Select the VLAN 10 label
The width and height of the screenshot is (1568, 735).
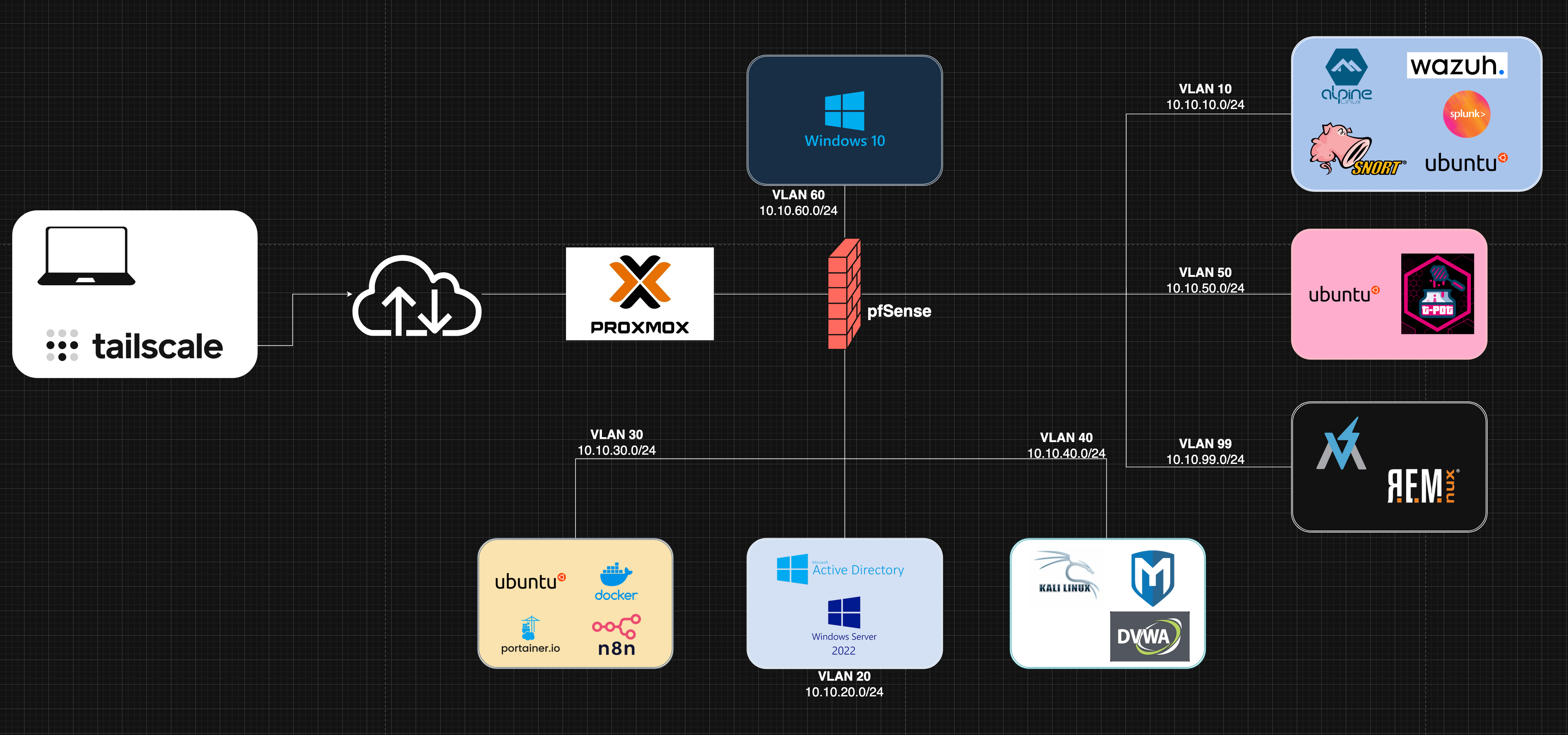[x=1205, y=89]
